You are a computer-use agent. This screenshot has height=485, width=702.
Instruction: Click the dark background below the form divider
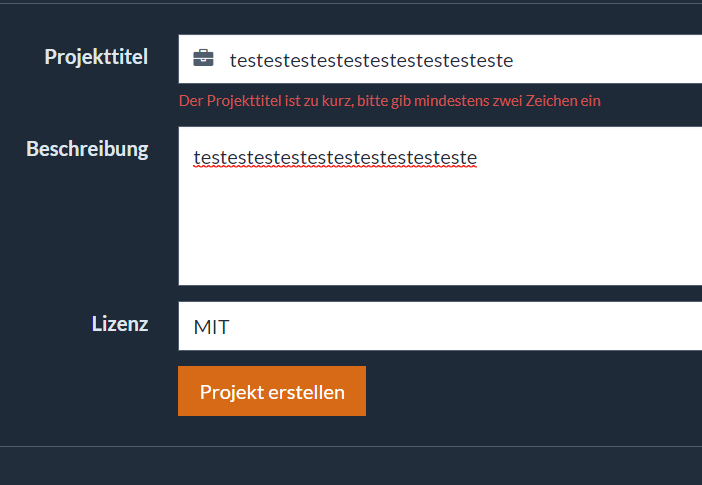click(350, 468)
